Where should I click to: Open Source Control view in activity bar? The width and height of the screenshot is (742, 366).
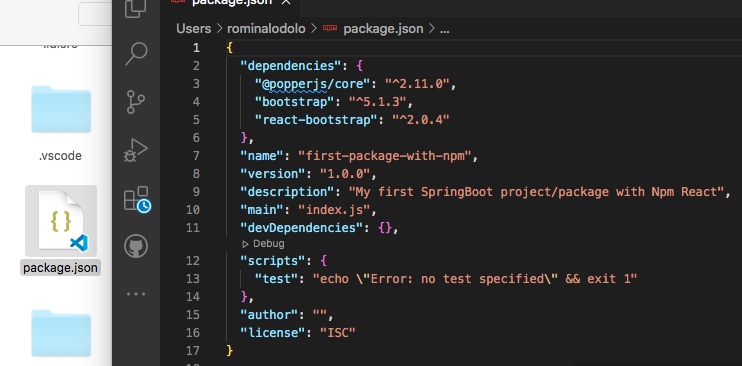click(x=136, y=102)
